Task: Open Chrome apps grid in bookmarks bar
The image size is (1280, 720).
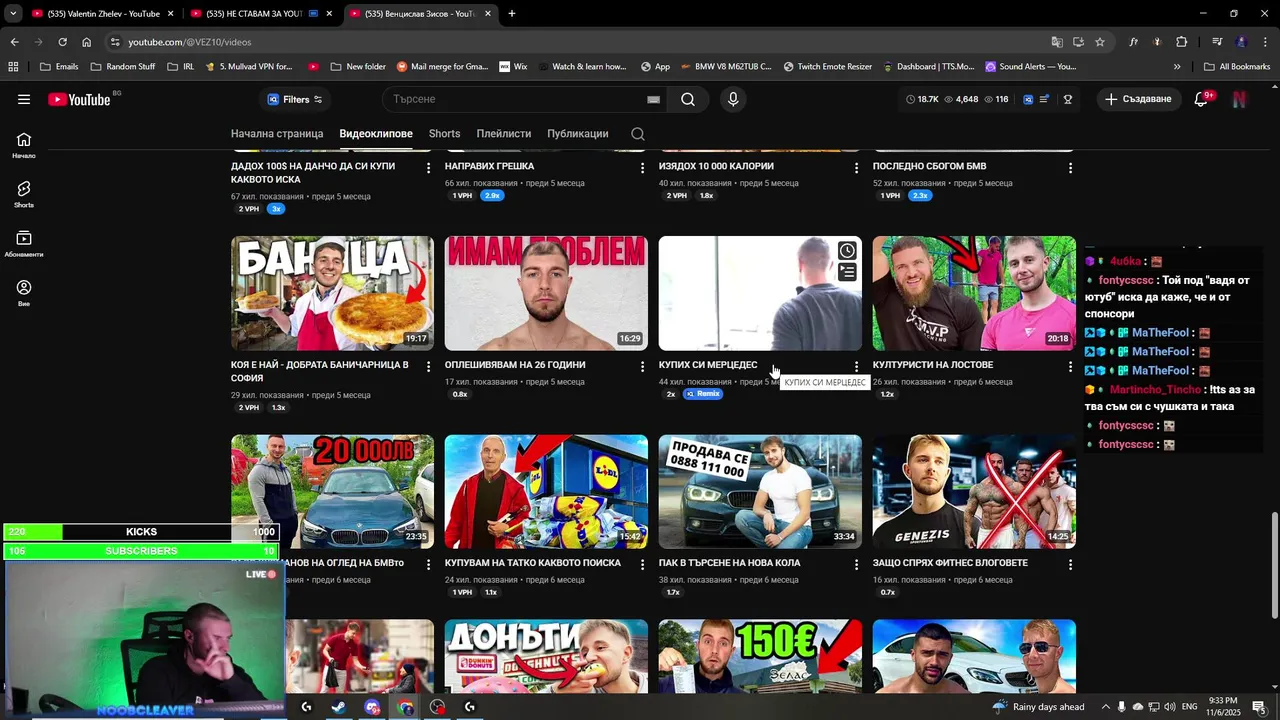Action: coord(13,67)
